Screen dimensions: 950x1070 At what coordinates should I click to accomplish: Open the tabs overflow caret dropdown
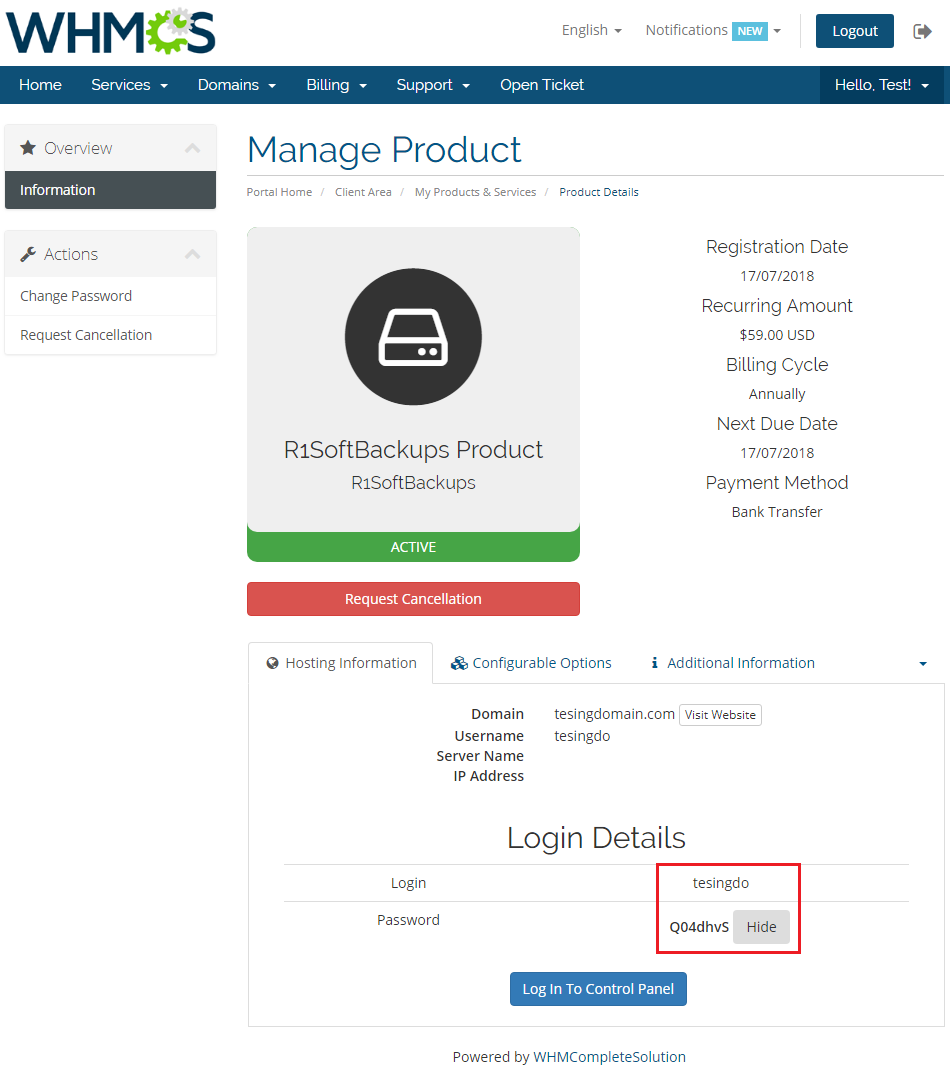click(x=923, y=663)
